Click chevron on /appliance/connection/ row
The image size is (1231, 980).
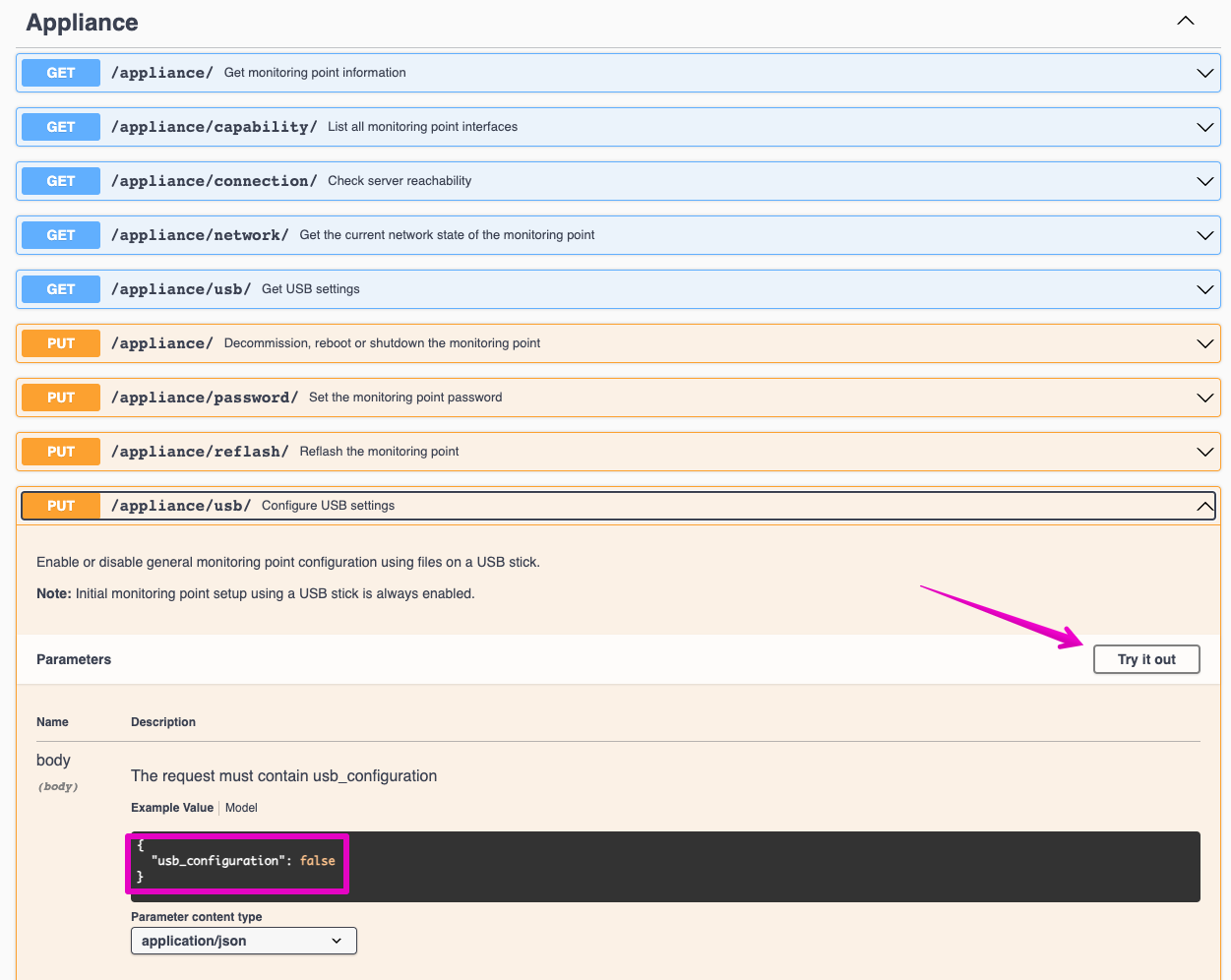1204,181
